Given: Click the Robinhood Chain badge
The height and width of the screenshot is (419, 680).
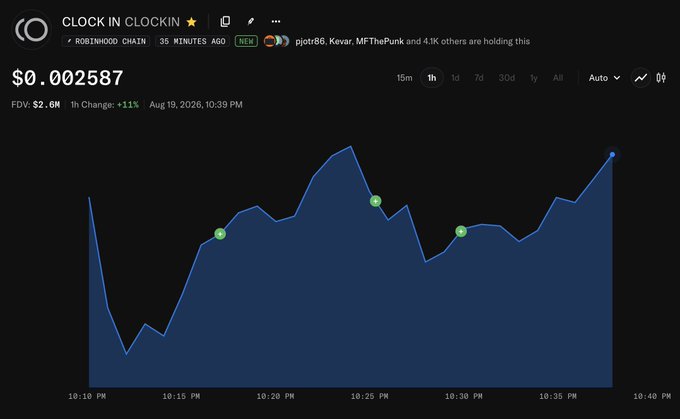Looking at the screenshot, I should coord(106,41).
